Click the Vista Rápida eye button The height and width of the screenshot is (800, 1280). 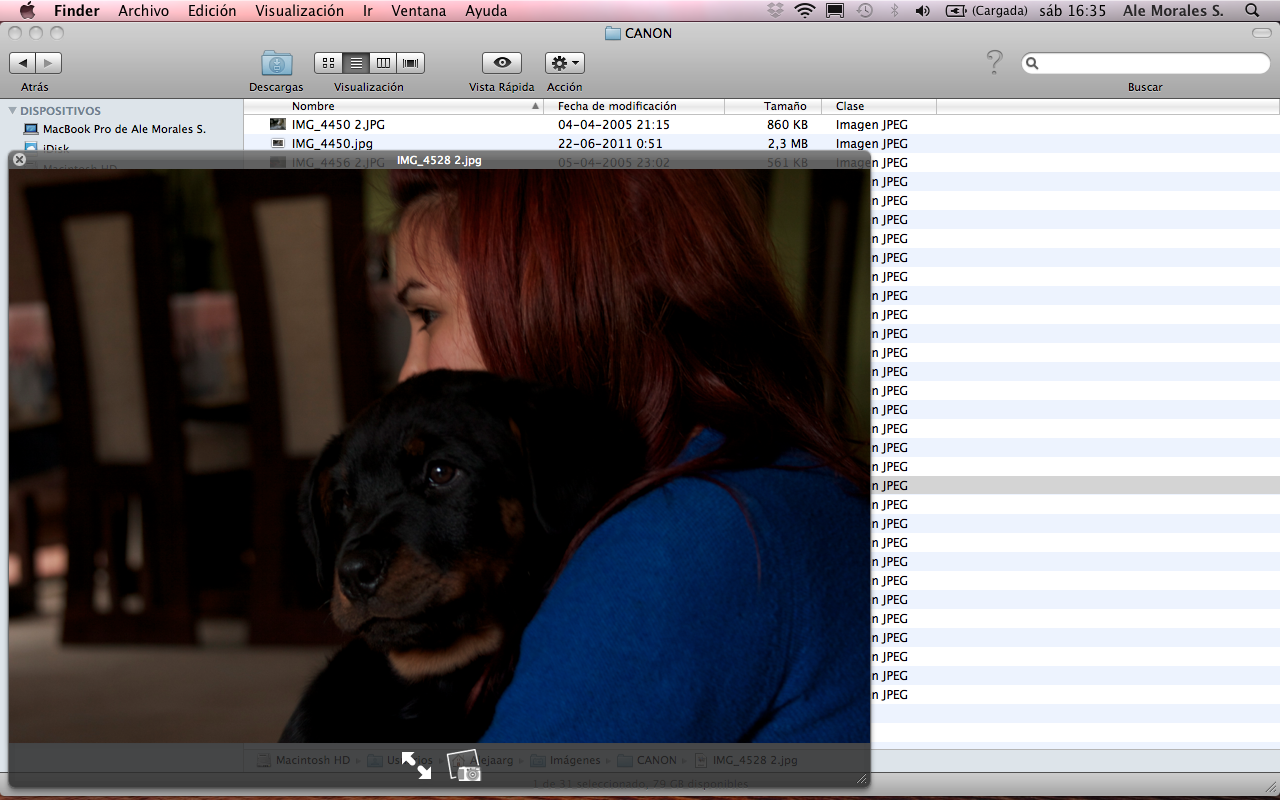tap(502, 63)
